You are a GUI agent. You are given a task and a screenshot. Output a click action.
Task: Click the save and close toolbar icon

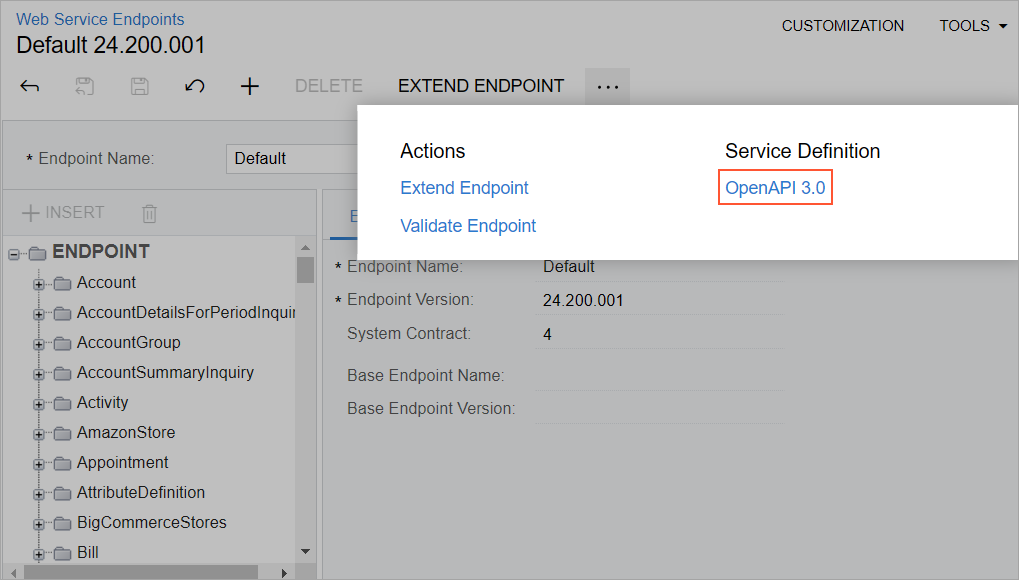click(x=85, y=86)
